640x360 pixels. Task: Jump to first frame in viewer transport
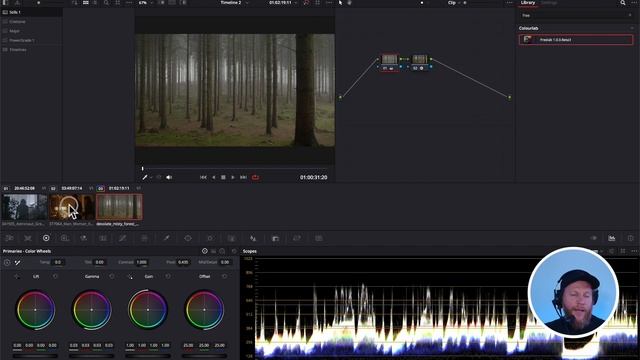tap(203, 177)
